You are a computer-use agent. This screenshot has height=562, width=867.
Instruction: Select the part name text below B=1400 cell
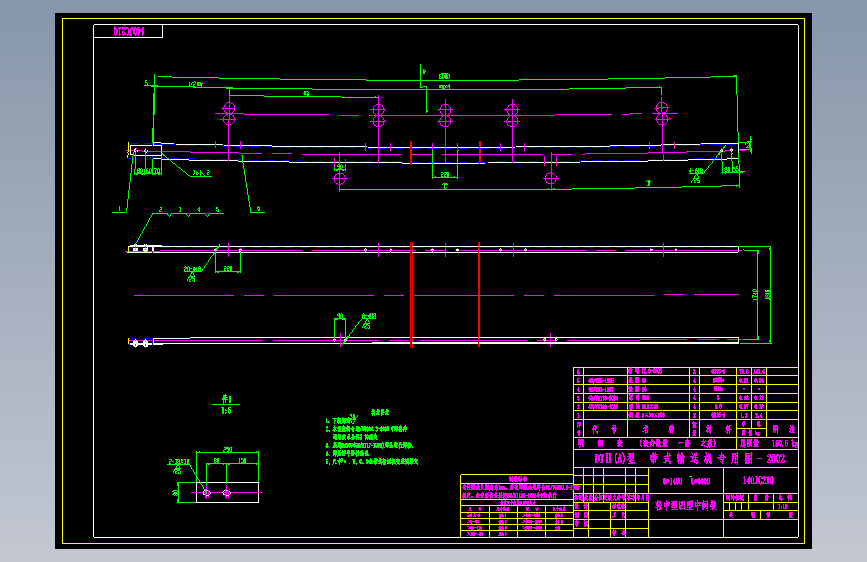point(686,505)
